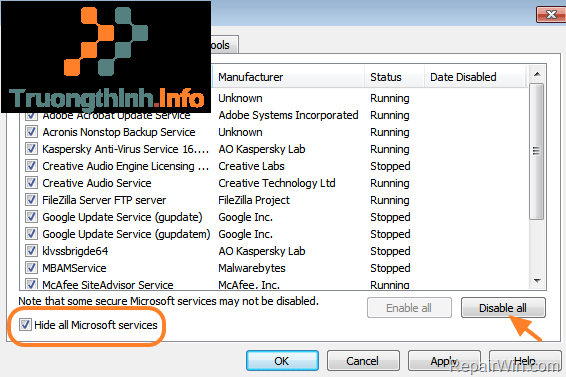Click Malwarebytes manufacturer cell

click(x=252, y=268)
